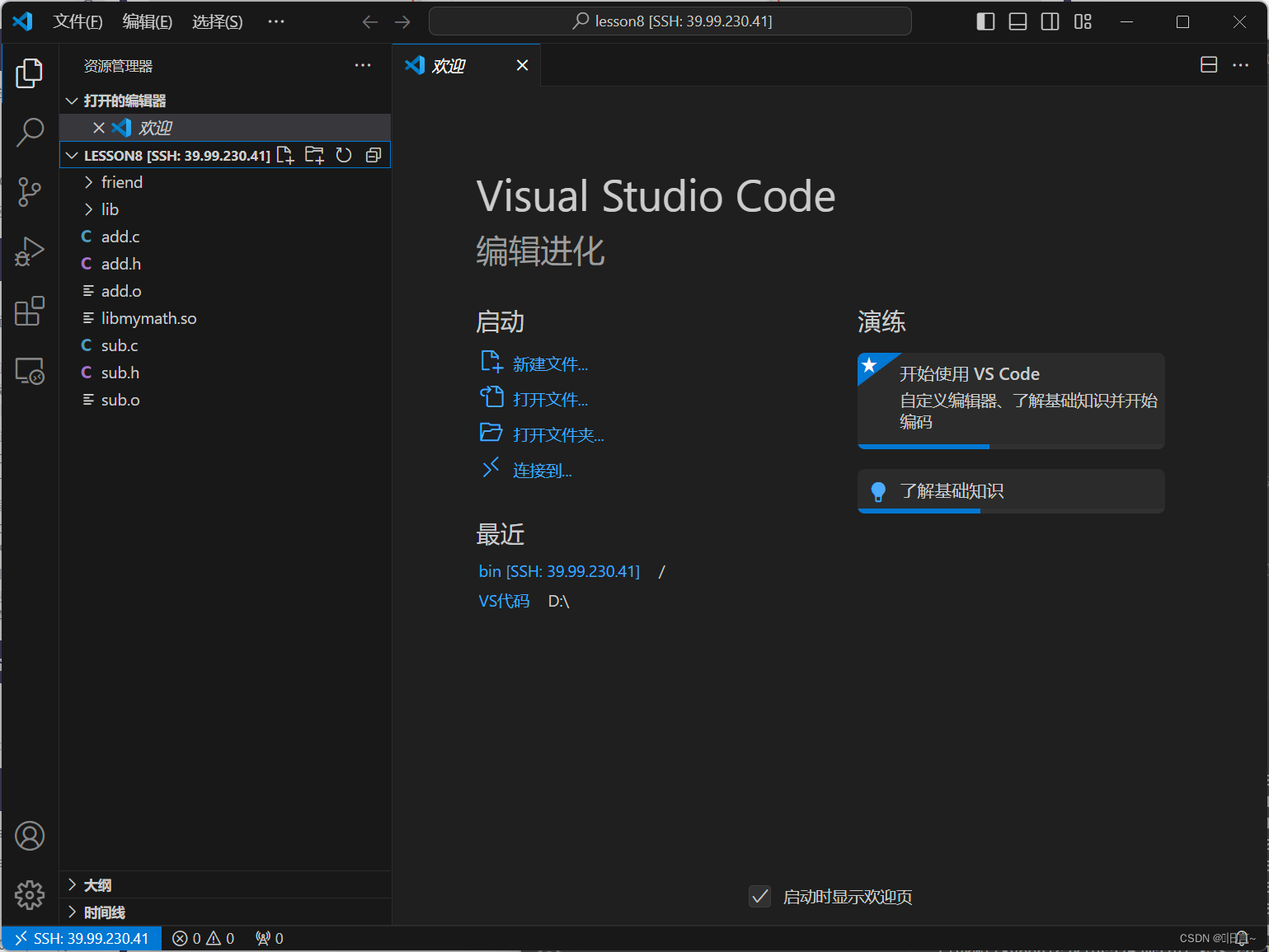Collapse all folders in explorer
1269x952 pixels.
[374, 155]
